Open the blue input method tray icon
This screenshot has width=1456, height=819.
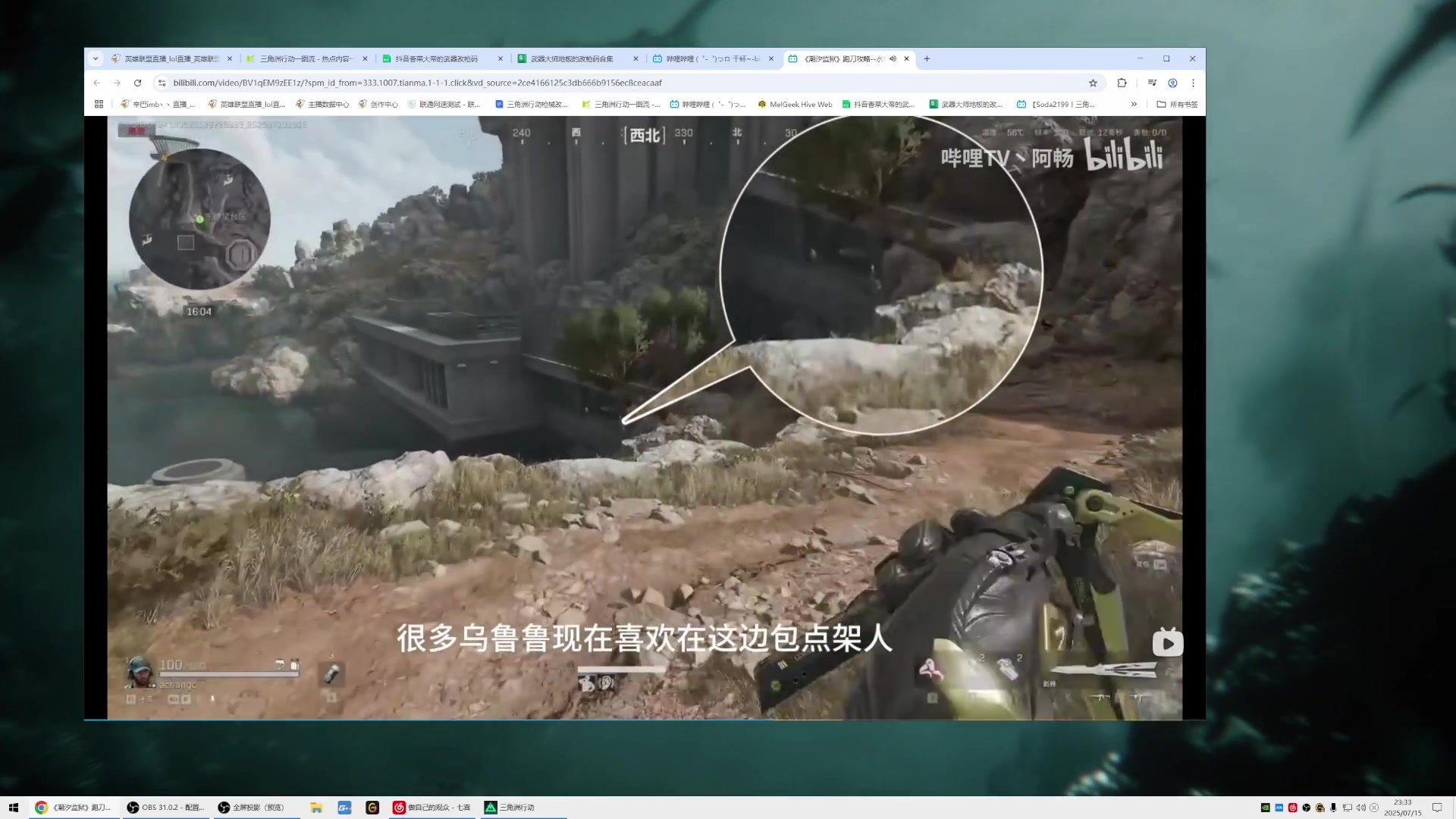tap(1279, 808)
